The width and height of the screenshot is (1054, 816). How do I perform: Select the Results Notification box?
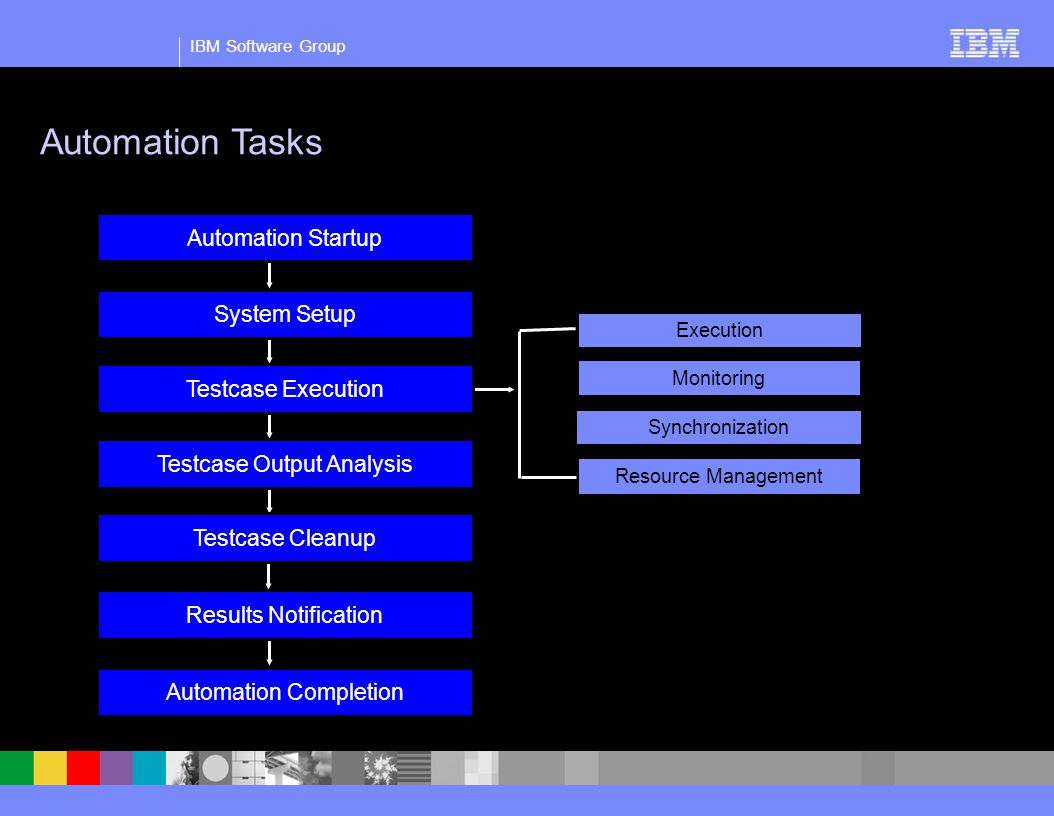pos(285,614)
